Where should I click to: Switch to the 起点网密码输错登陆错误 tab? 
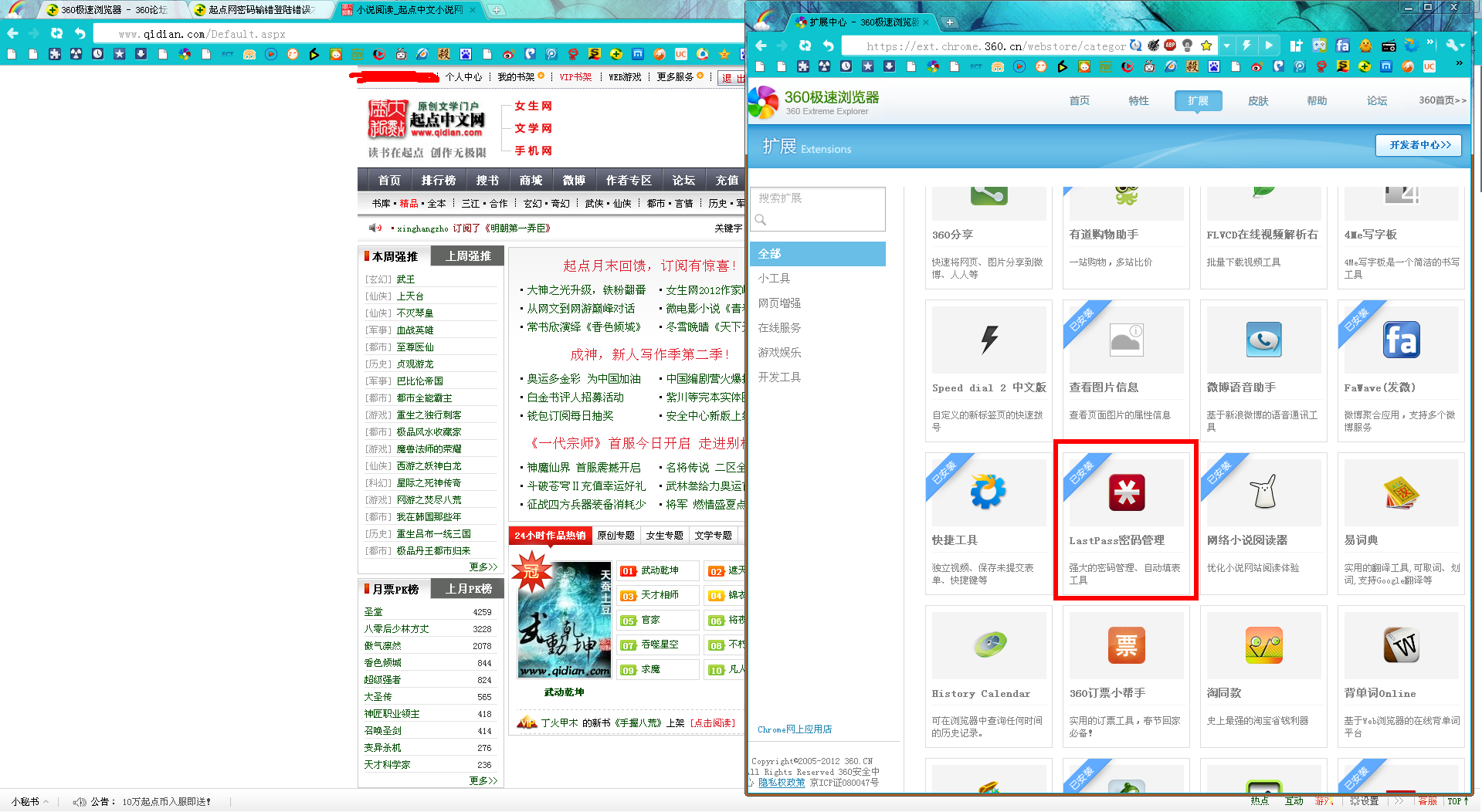(x=260, y=10)
